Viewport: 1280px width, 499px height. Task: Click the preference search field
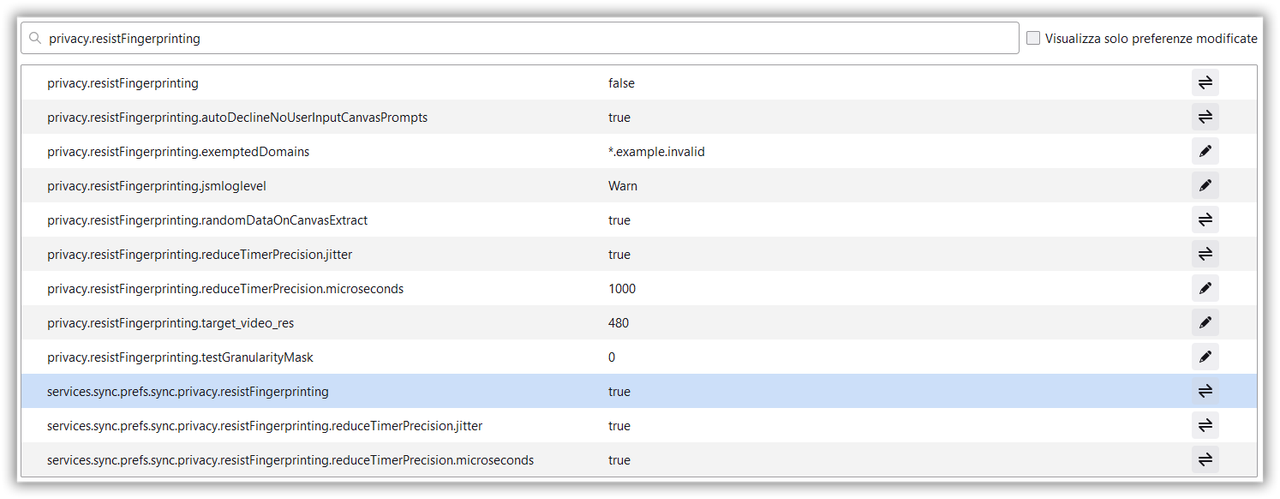[520, 38]
